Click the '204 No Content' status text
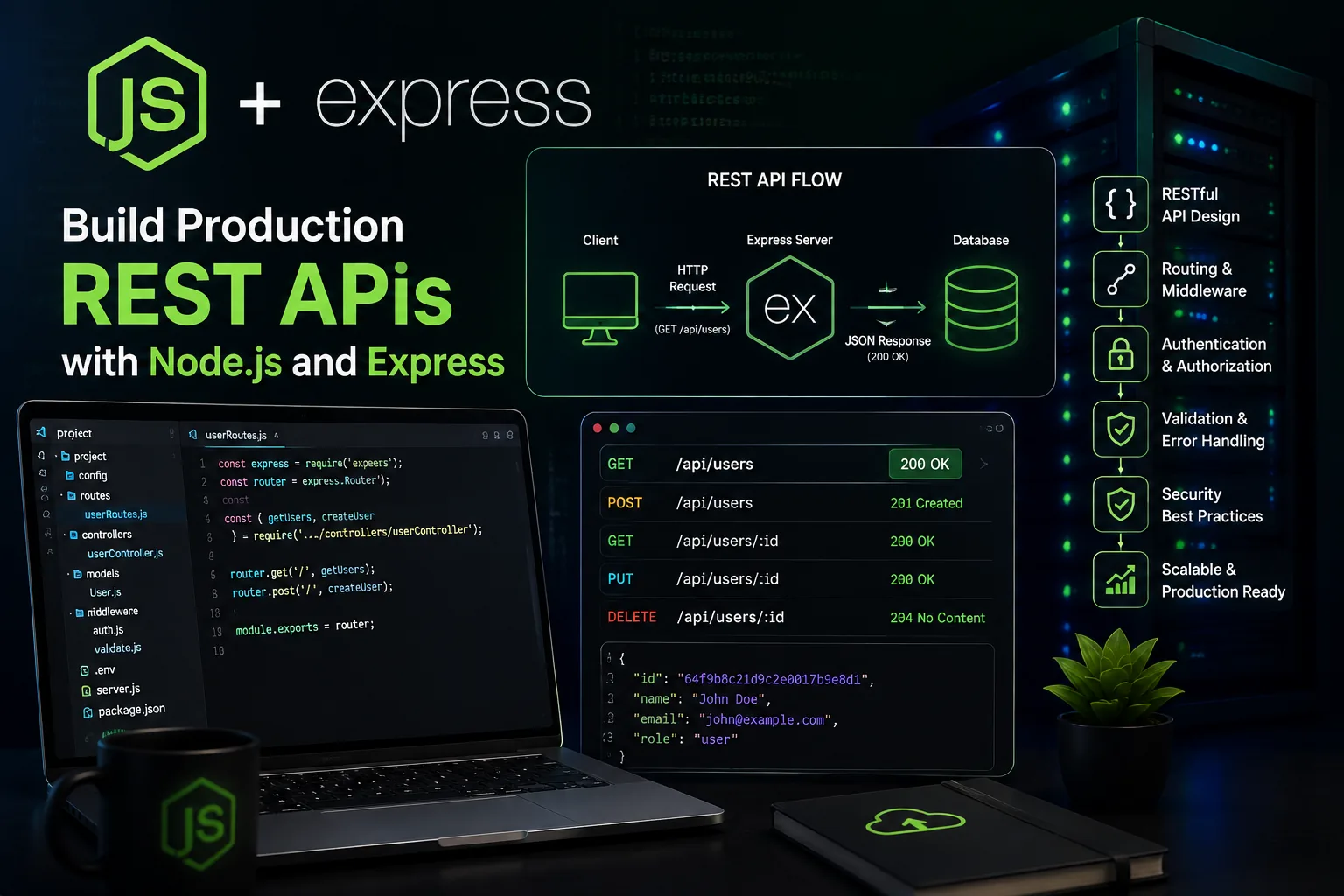Viewport: 1344px width, 896px height. 937,618
